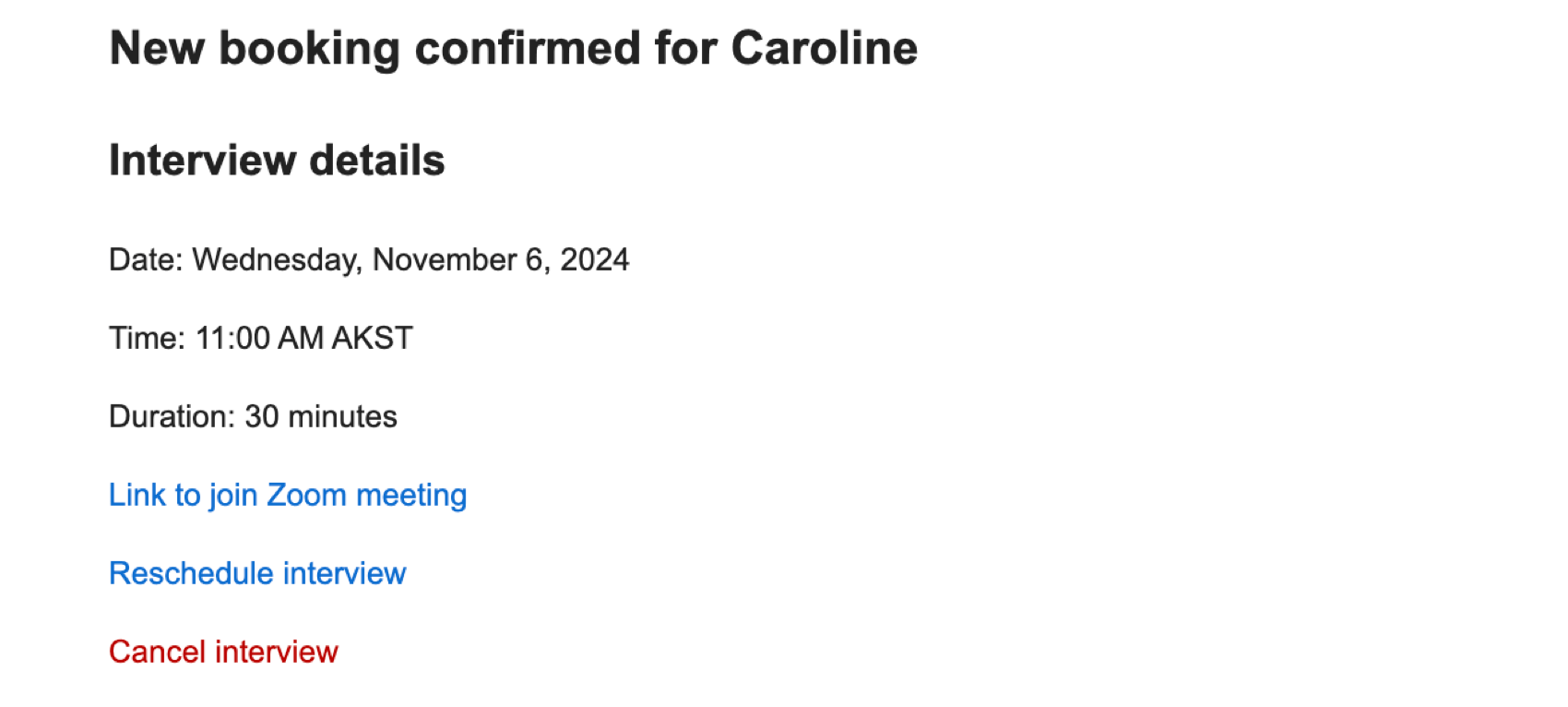The height and width of the screenshot is (707, 1568).
Task: Click the 'Date:' label text
Action: coord(146,260)
